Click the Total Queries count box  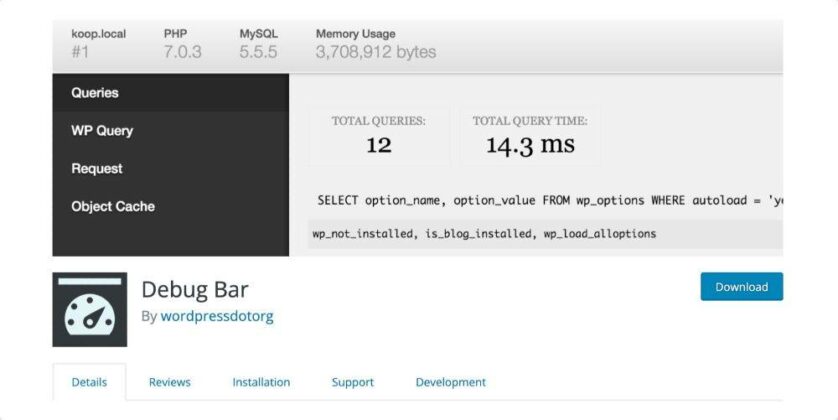[378, 135]
